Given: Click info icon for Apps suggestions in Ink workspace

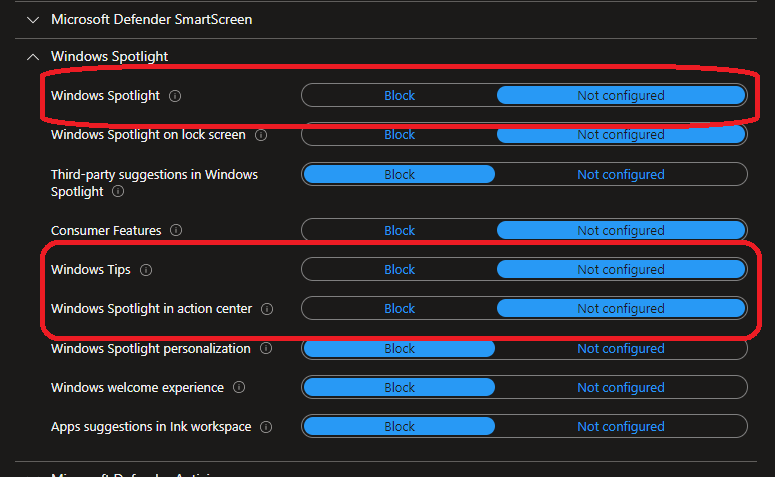Looking at the screenshot, I should pyautogui.click(x=266, y=427).
